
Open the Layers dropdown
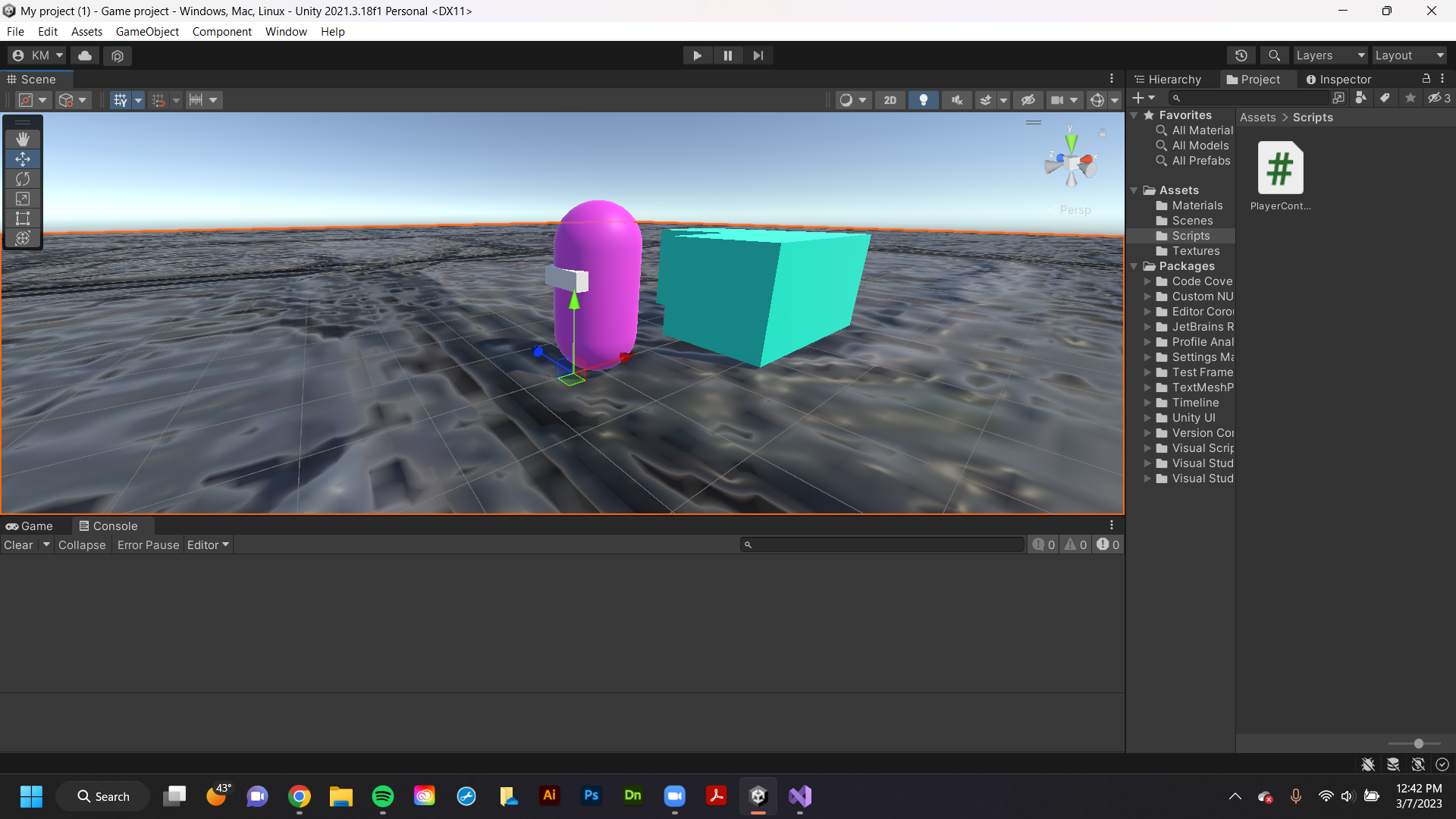1329,55
